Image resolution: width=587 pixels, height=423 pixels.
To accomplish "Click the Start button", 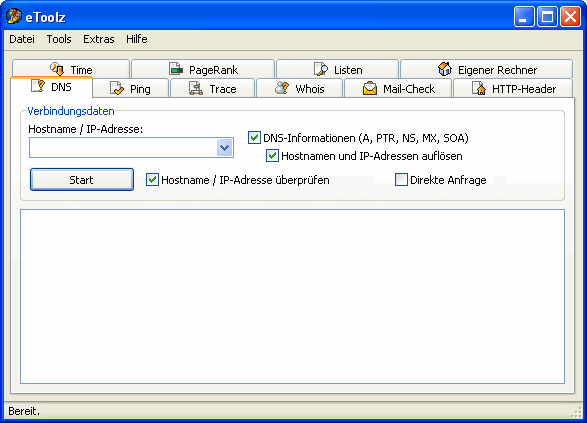I will pos(82,180).
